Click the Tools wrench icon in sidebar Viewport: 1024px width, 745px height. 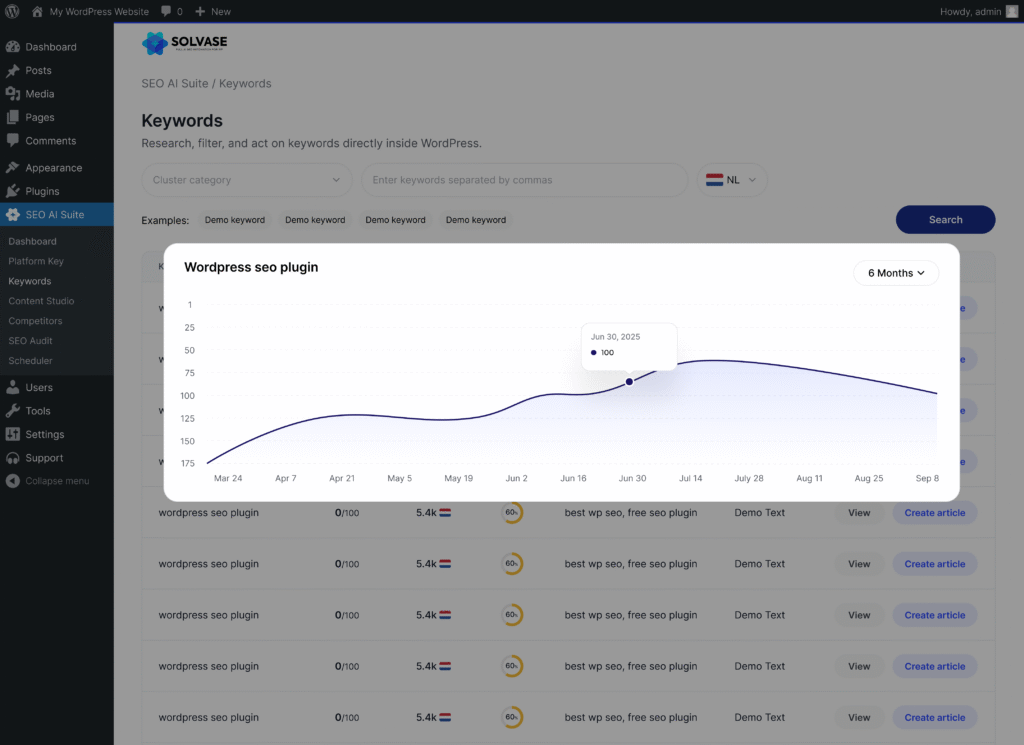[x=12, y=411]
